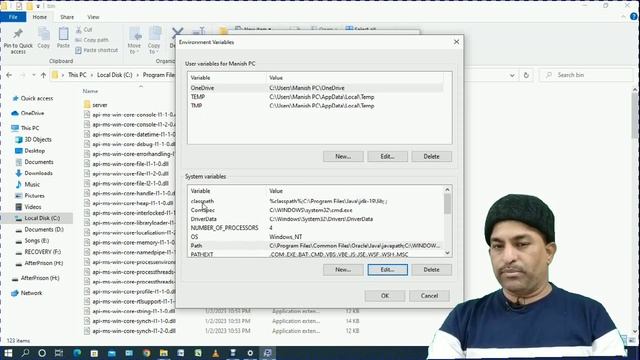Viewport: 640px width, 360px height.
Task: Refresh the Explorer address bar
Action: [526, 75]
